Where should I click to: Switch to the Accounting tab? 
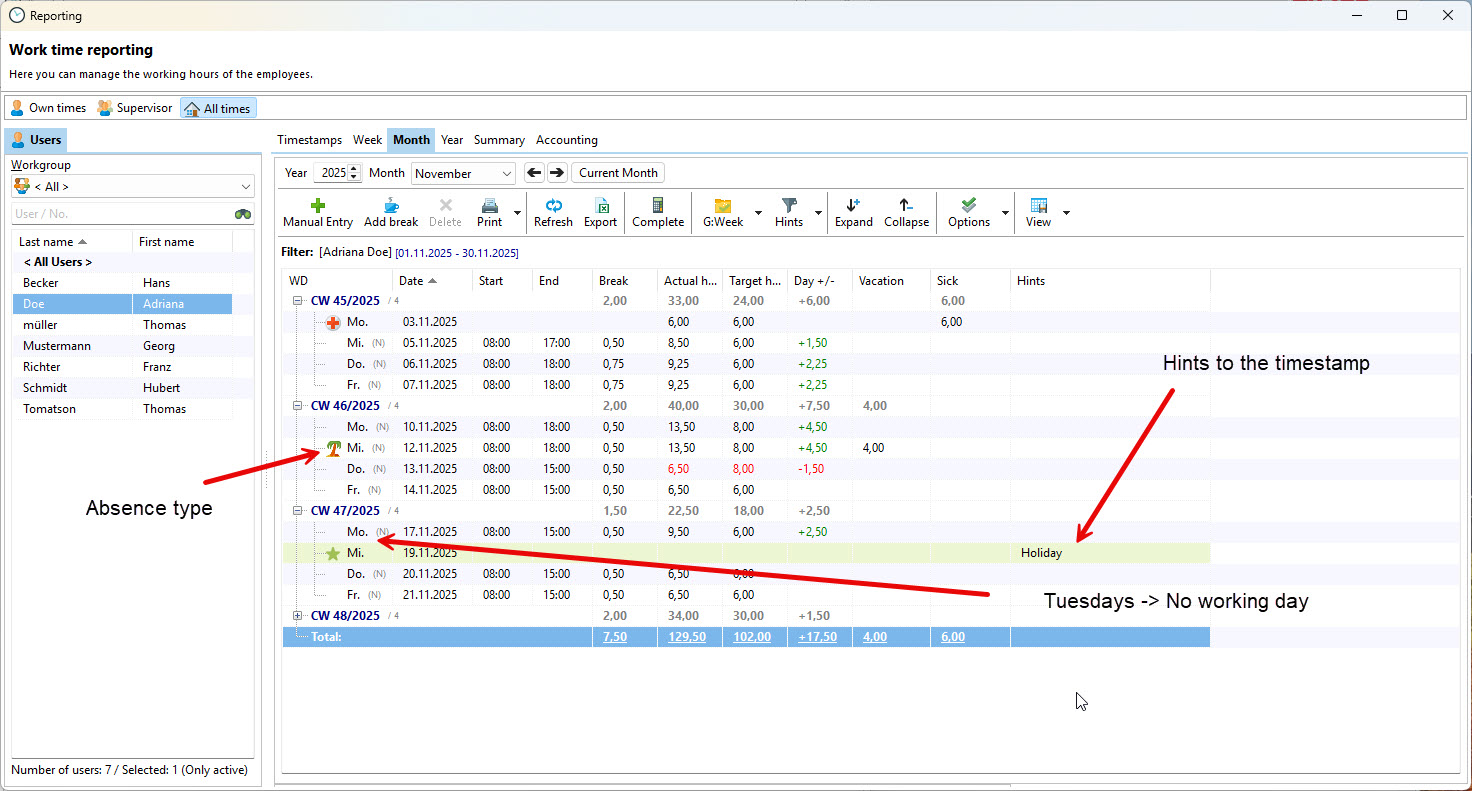click(x=566, y=140)
